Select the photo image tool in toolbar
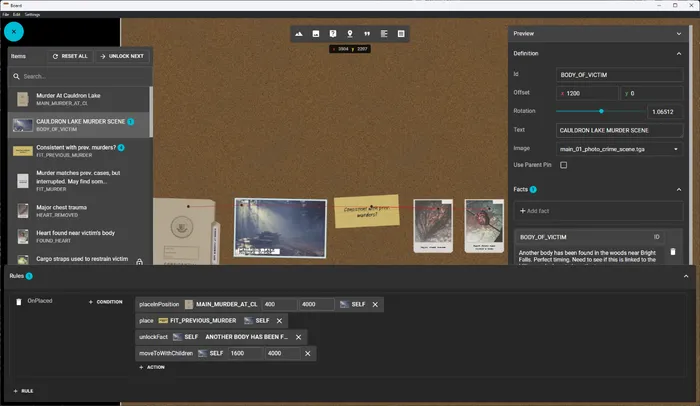Viewport: 700px width, 406px height. pyautogui.click(x=316, y=34)
